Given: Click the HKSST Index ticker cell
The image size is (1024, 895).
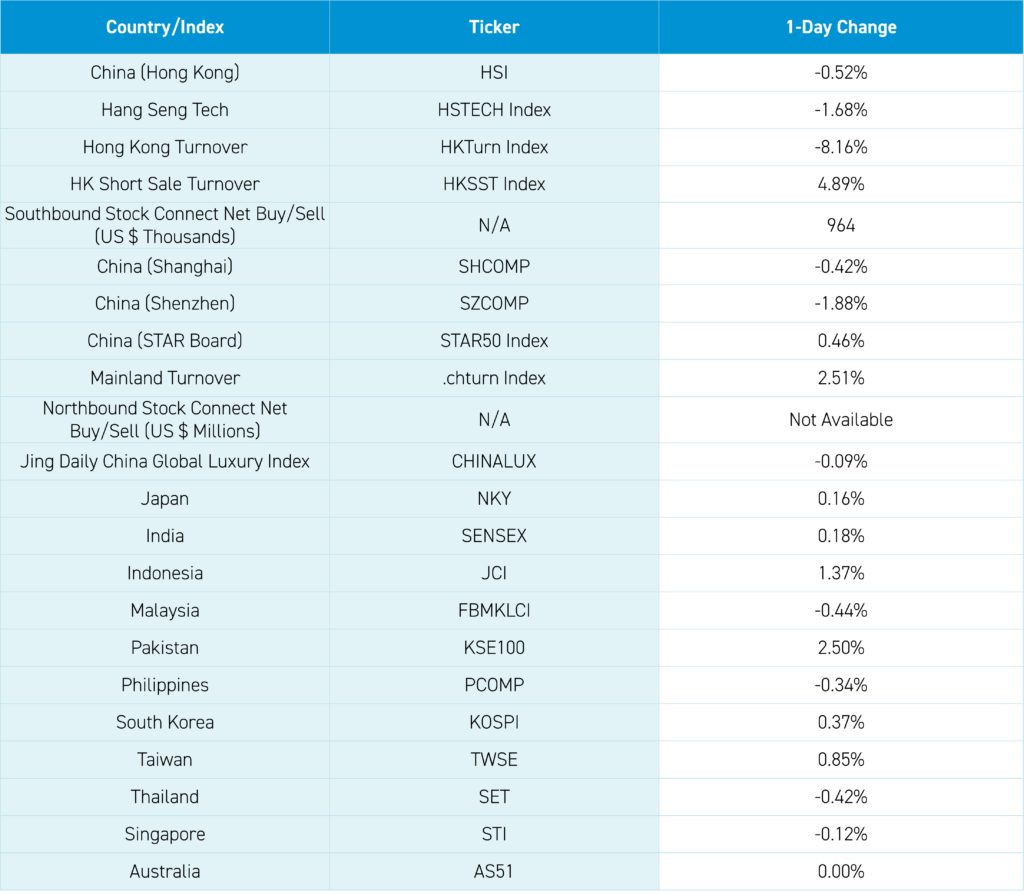Looking at the screenshot, I should [x=494, y=184].
